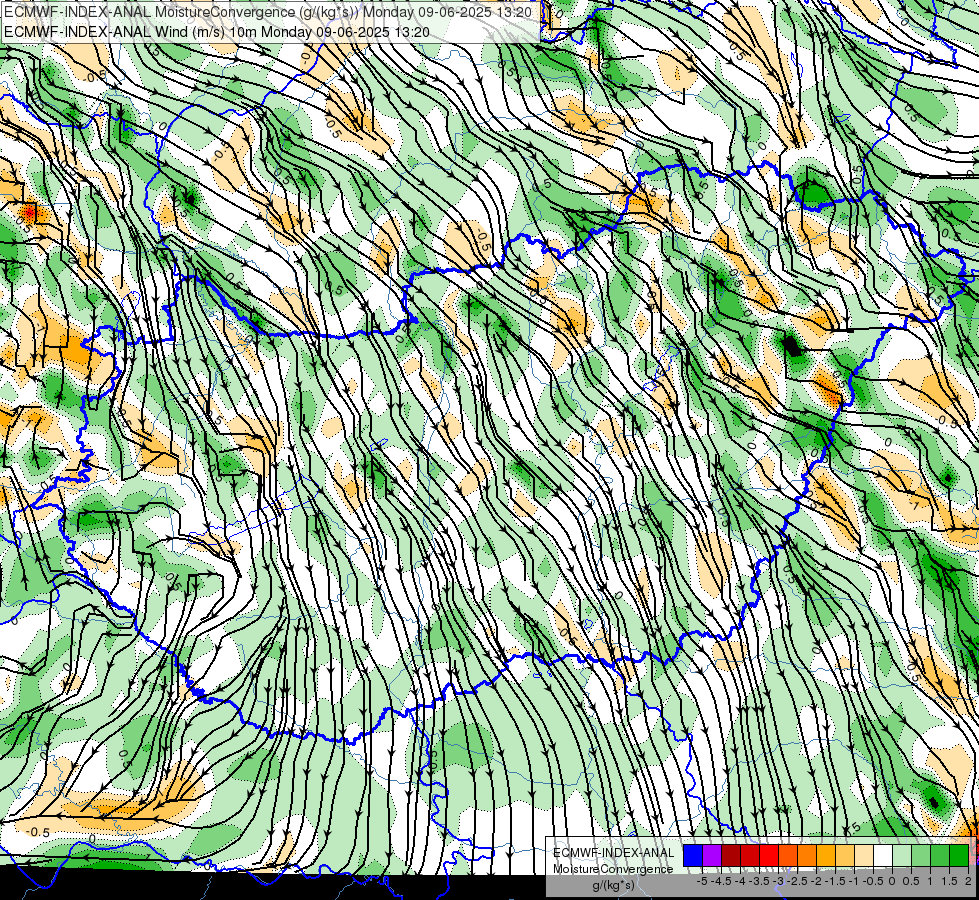This screenshot has height=900, width=979.
Task: Pick the swatch between -4 and -3.5
Action: click(x=750, y=856)
